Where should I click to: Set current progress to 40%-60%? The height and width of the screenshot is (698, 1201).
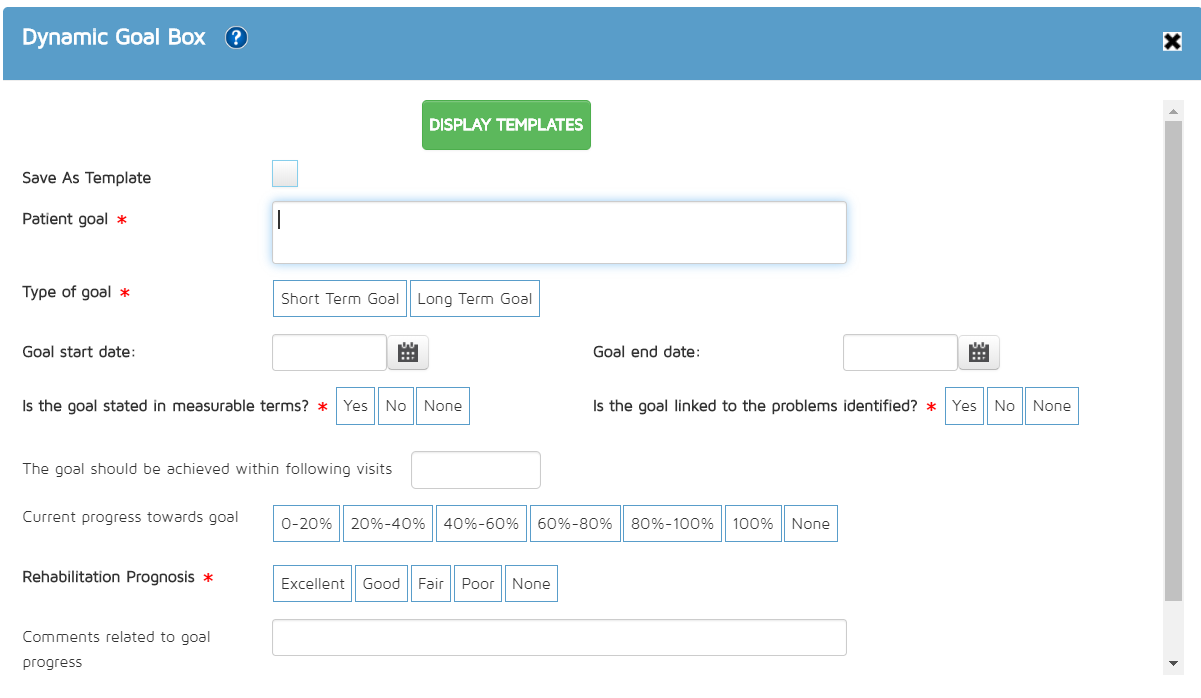482,524
